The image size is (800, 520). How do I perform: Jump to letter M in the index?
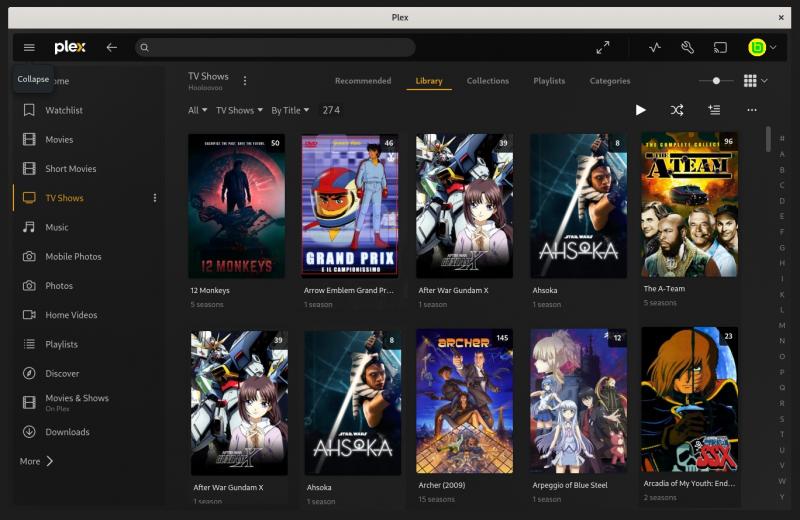(x=782, y=325)
